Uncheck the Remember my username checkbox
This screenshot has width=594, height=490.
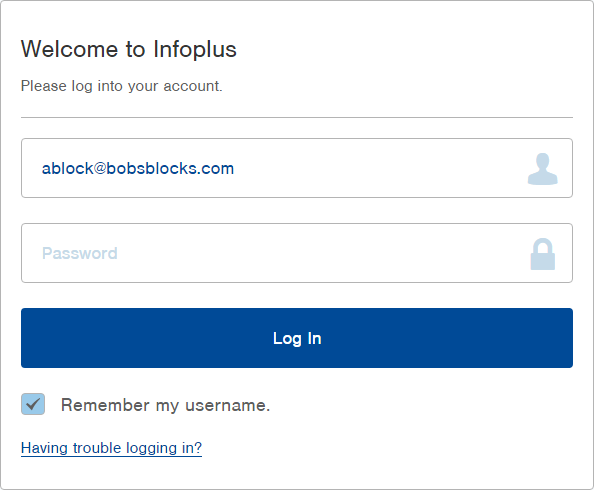pos(33,404)
